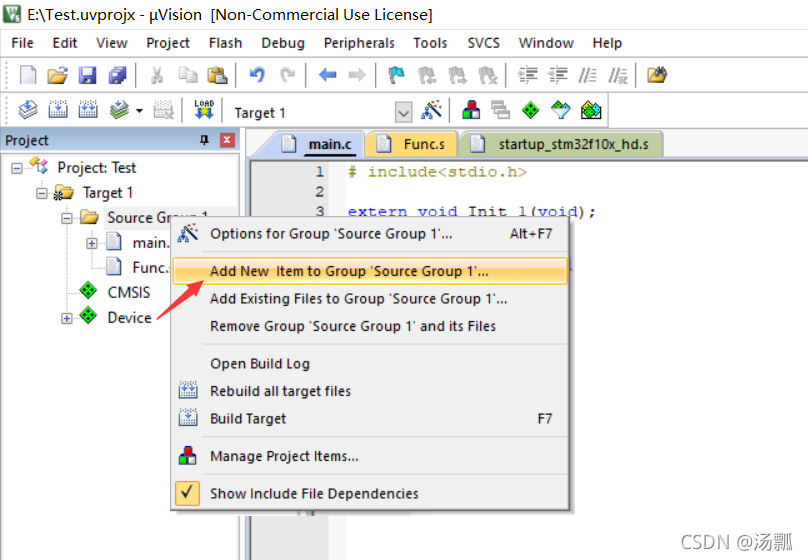The image size is (808, 560).
Task: Choose Build Target in context menu
Action: 369,419
